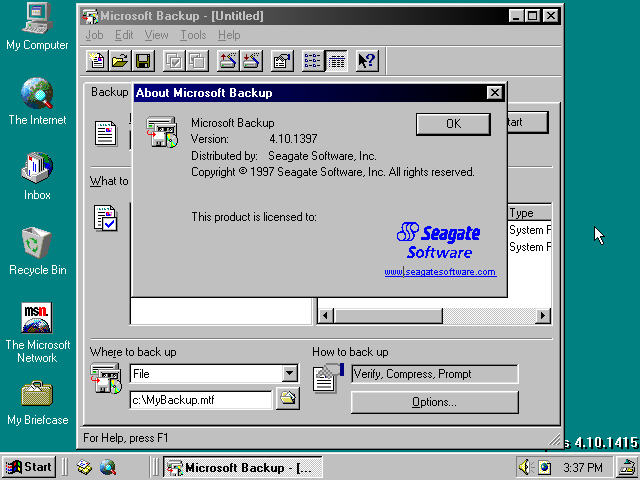640x480 pixels.
Task: Click the c:\MyBackup.mtf path field
Action: (201, 400)
